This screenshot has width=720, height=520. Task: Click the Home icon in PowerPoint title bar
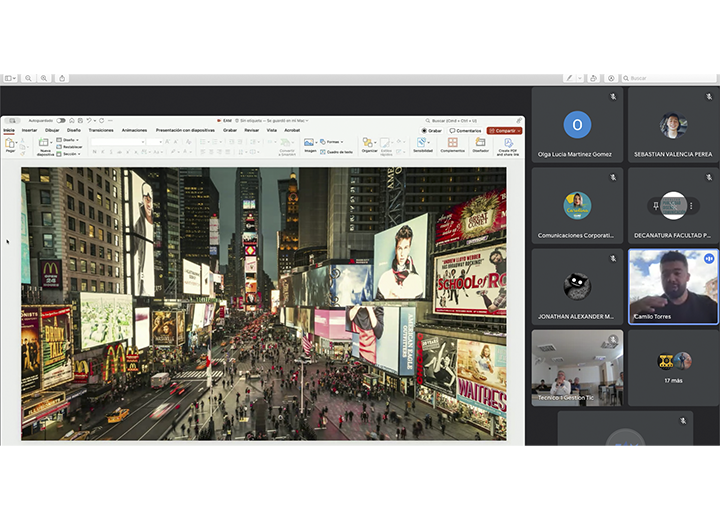click(x=72, y=121)
